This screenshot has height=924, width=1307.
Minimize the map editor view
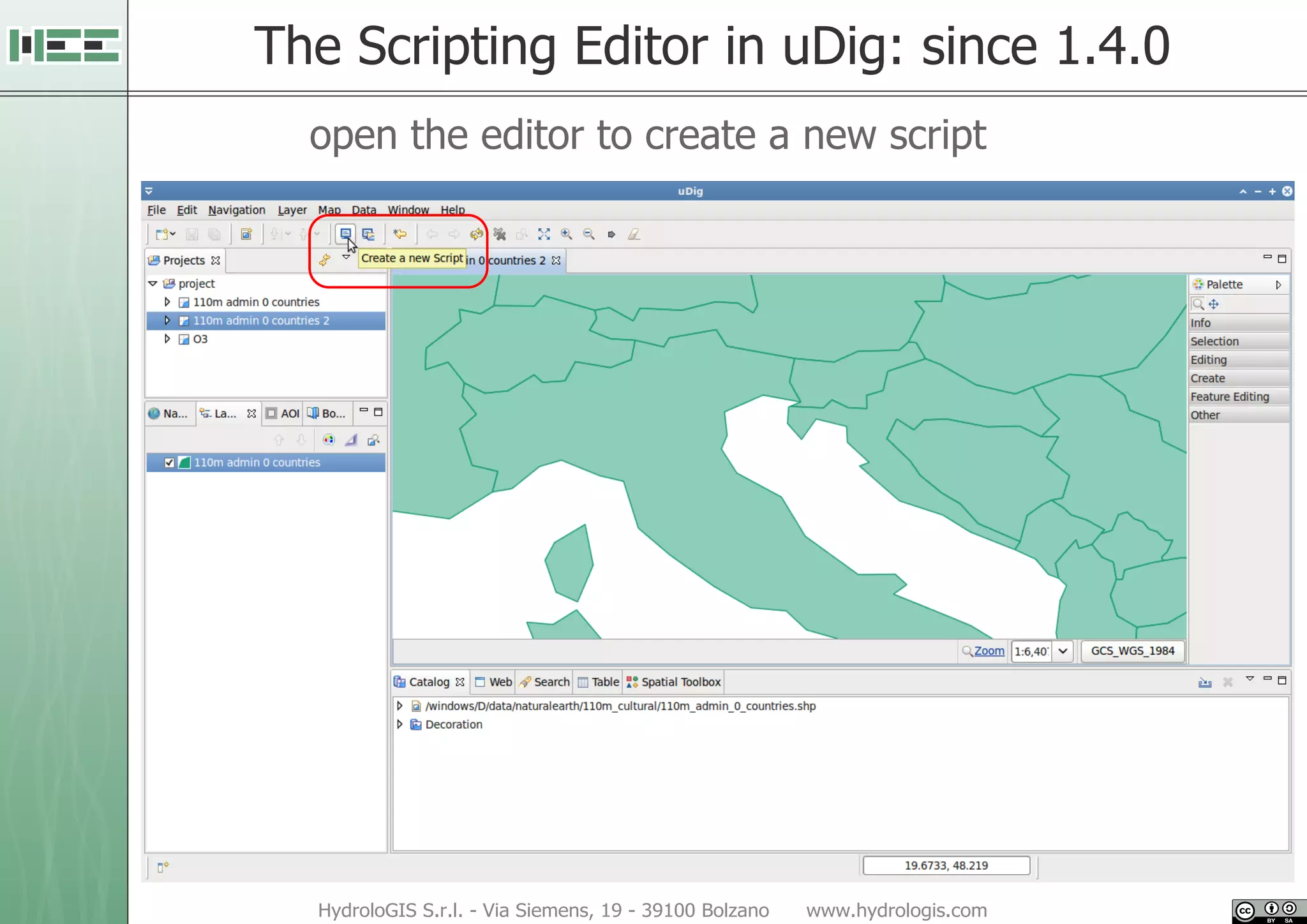[1267, 257]
